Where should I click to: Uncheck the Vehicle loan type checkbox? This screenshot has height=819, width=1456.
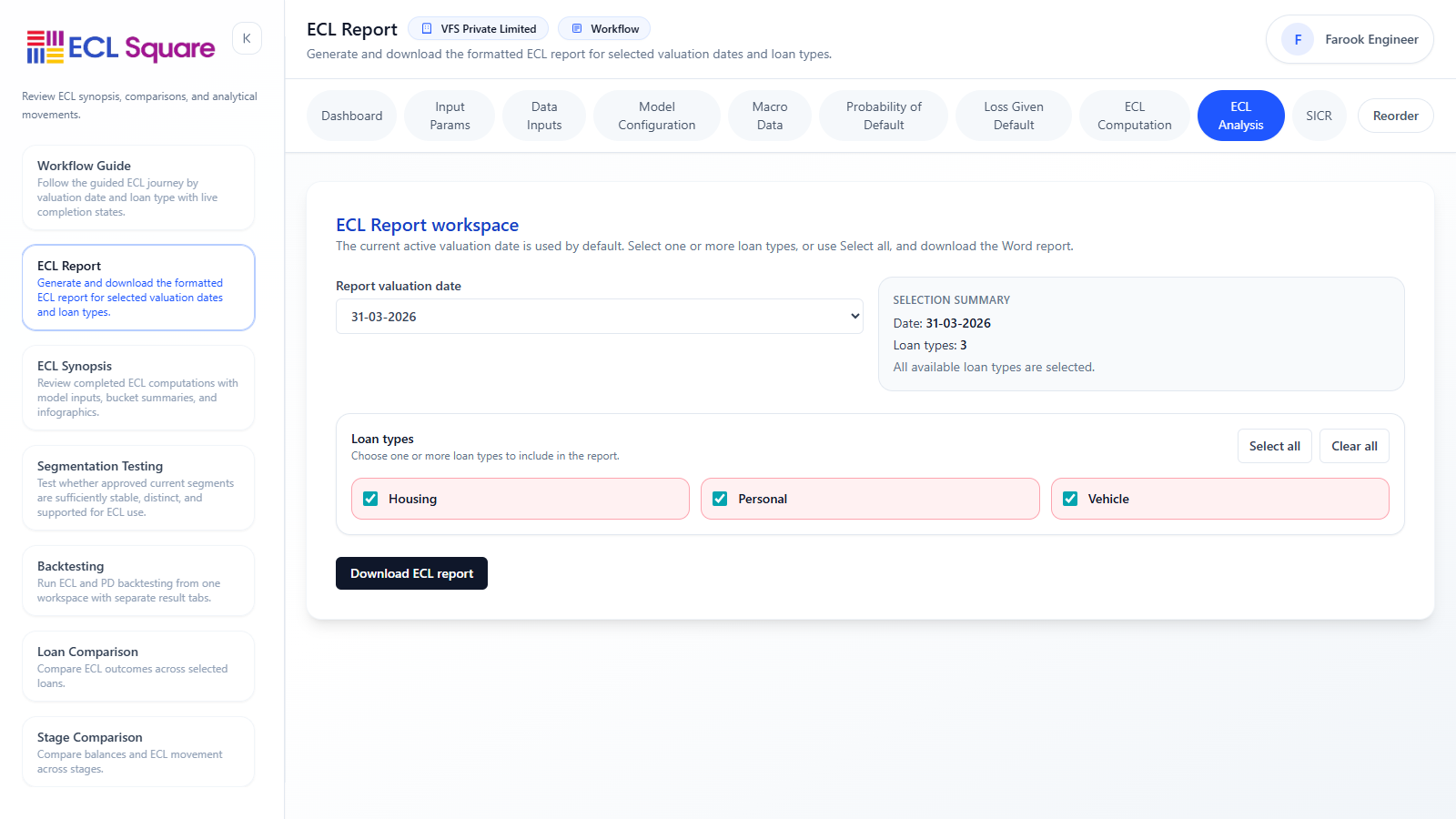(1070, 499)
